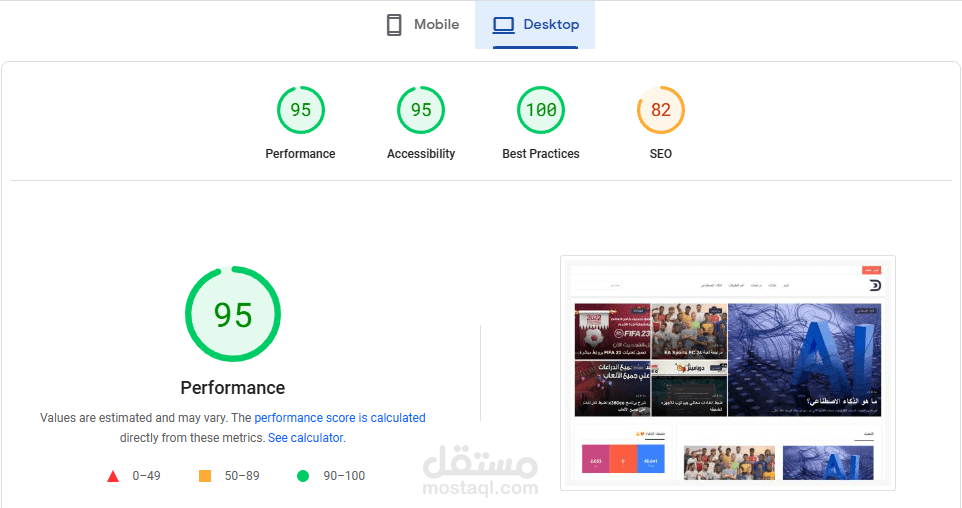Click the AI hero image in screenshot preview

point(804,360)
